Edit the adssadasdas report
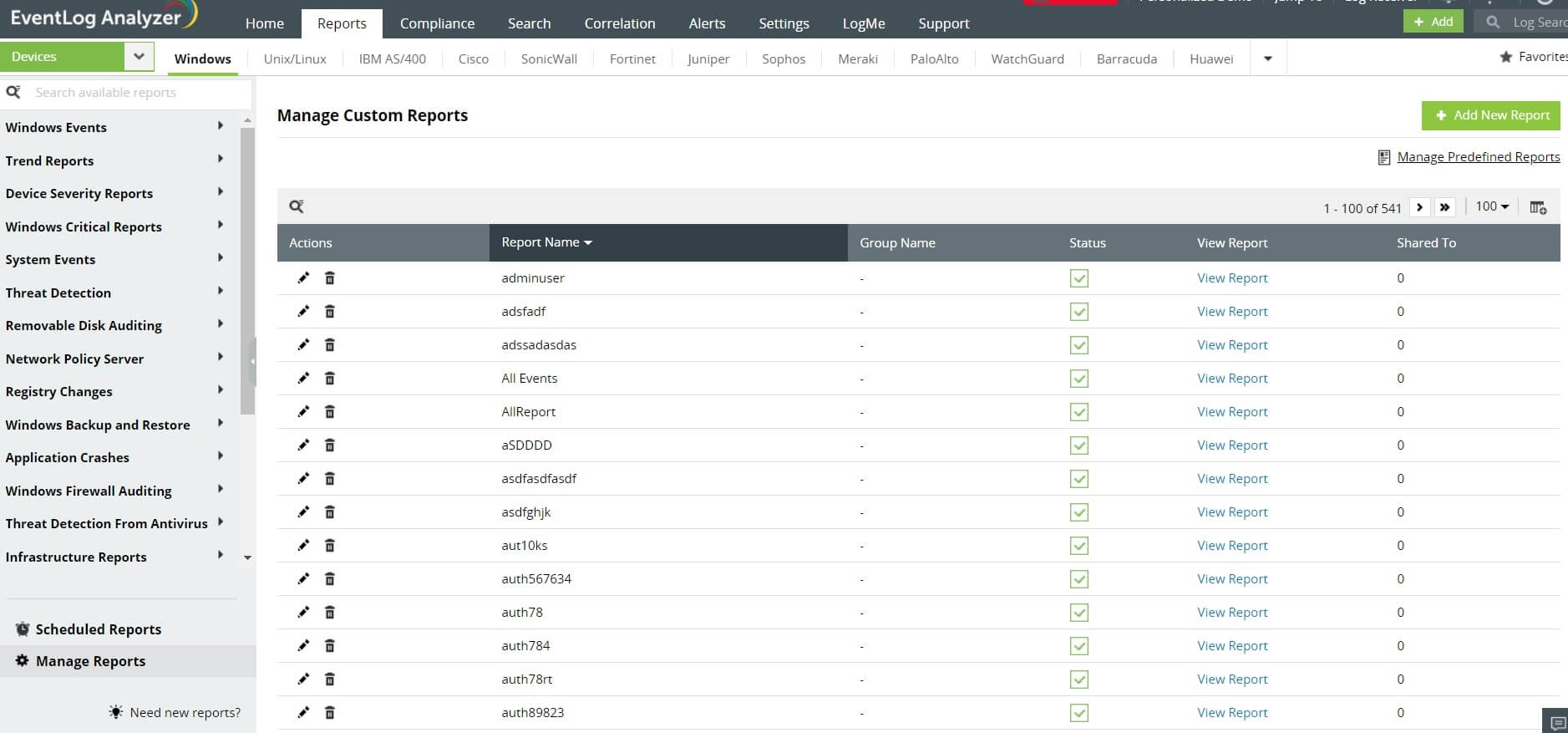Viewport: 1568px width, 733px height. click(303, 344)
